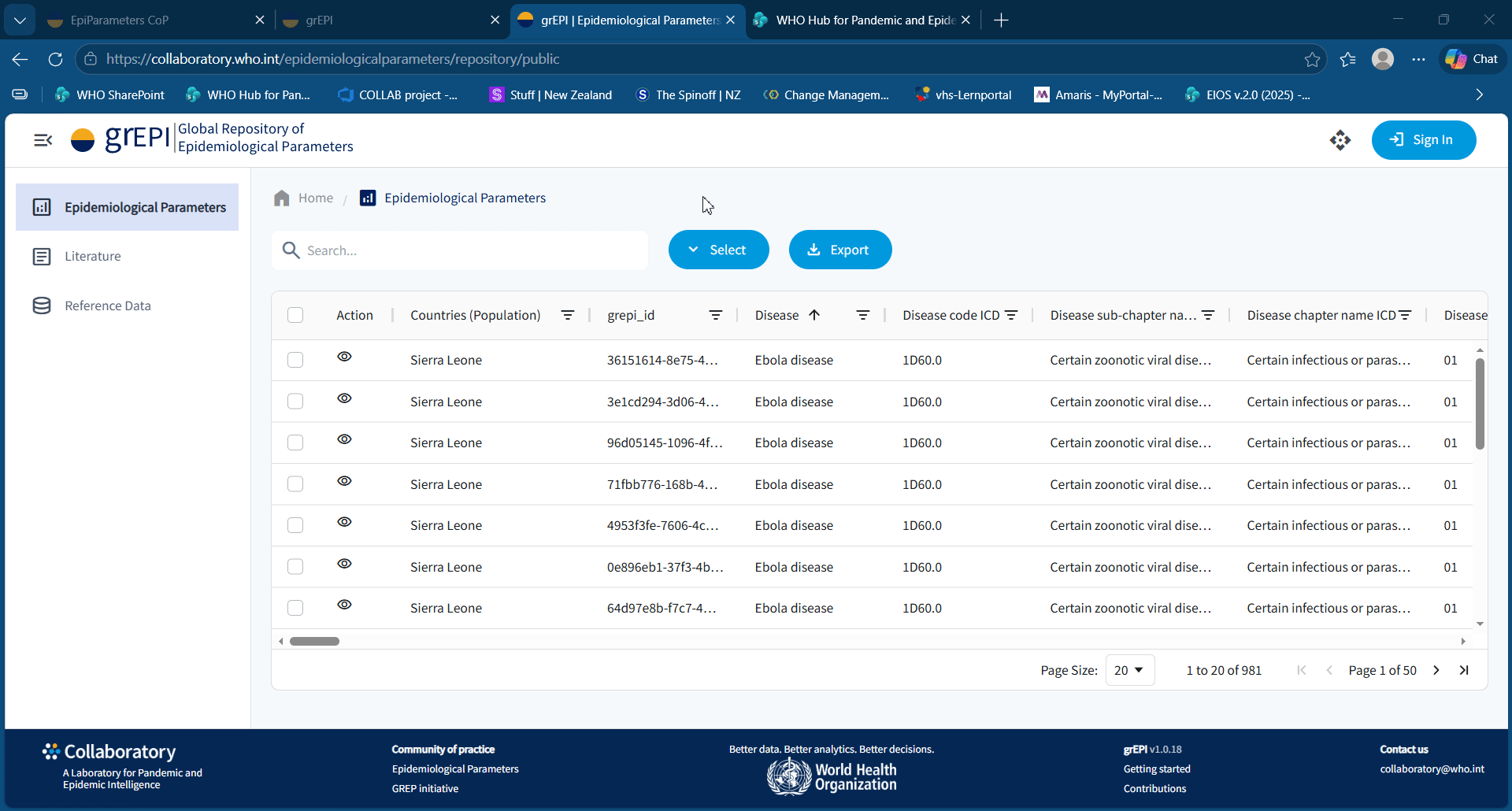Tick the checkbox for row 64d97e8b-f7c7-4…
This screenshot has height=811, width=1512.
click(295, 608)
